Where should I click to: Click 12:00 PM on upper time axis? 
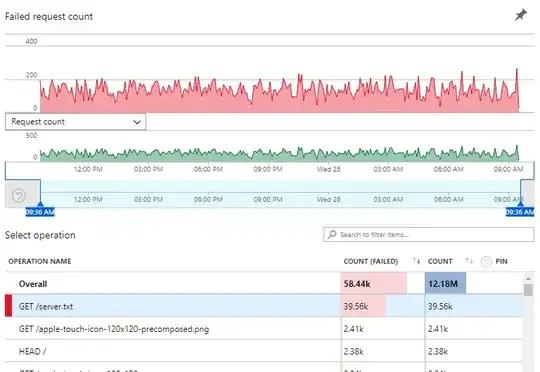click(88, 169)
